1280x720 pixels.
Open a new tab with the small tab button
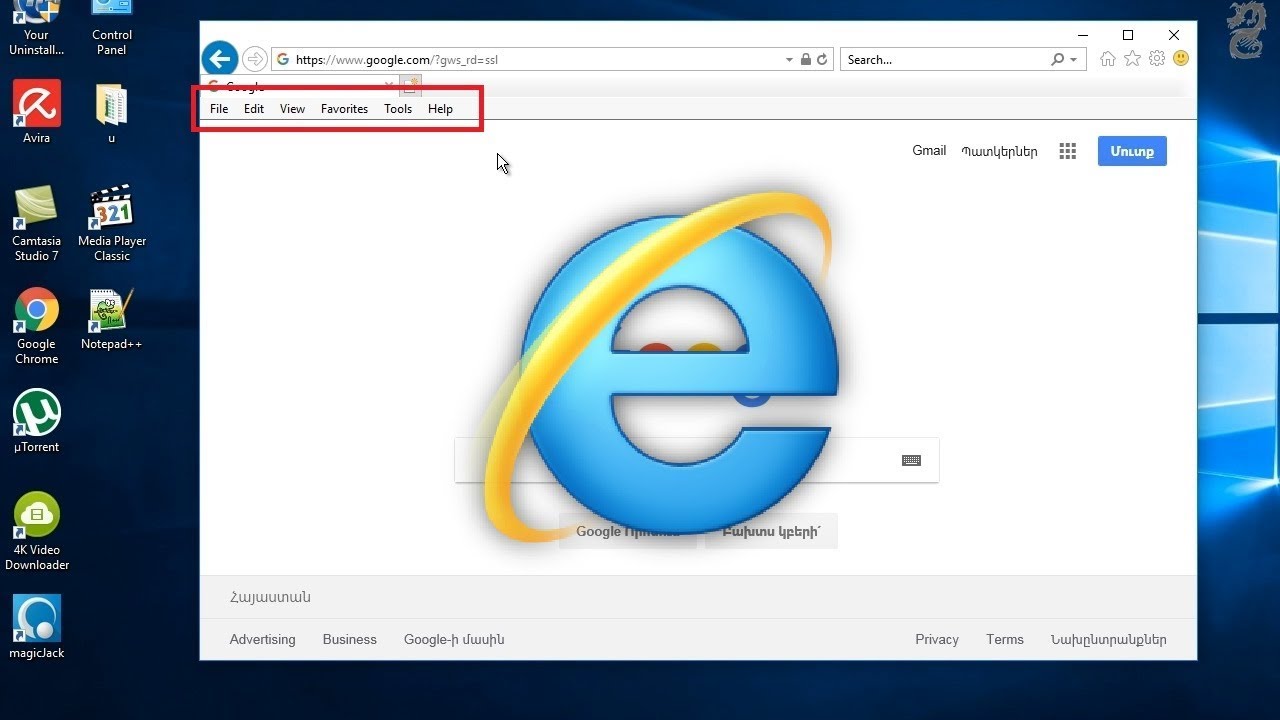(x=412, y=85)
